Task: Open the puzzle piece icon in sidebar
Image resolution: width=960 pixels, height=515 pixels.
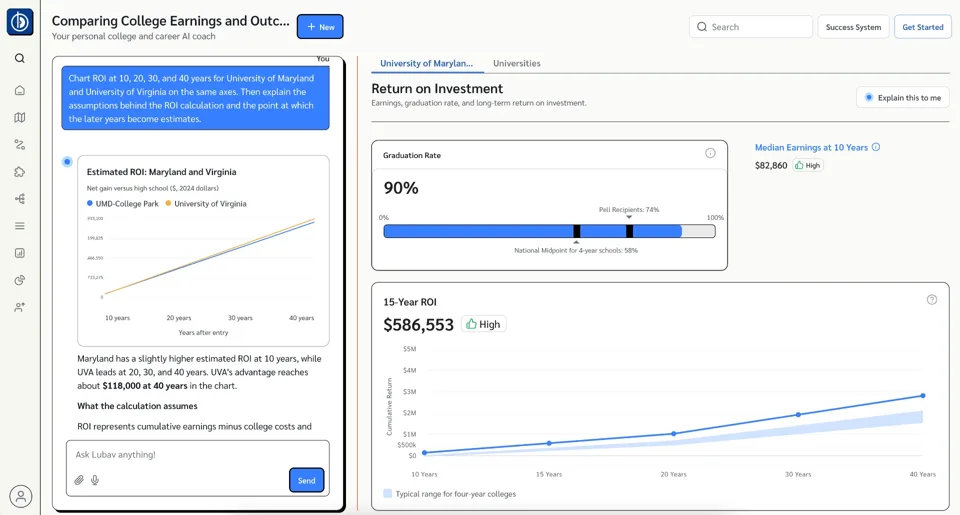Action: tap(20, 172)
